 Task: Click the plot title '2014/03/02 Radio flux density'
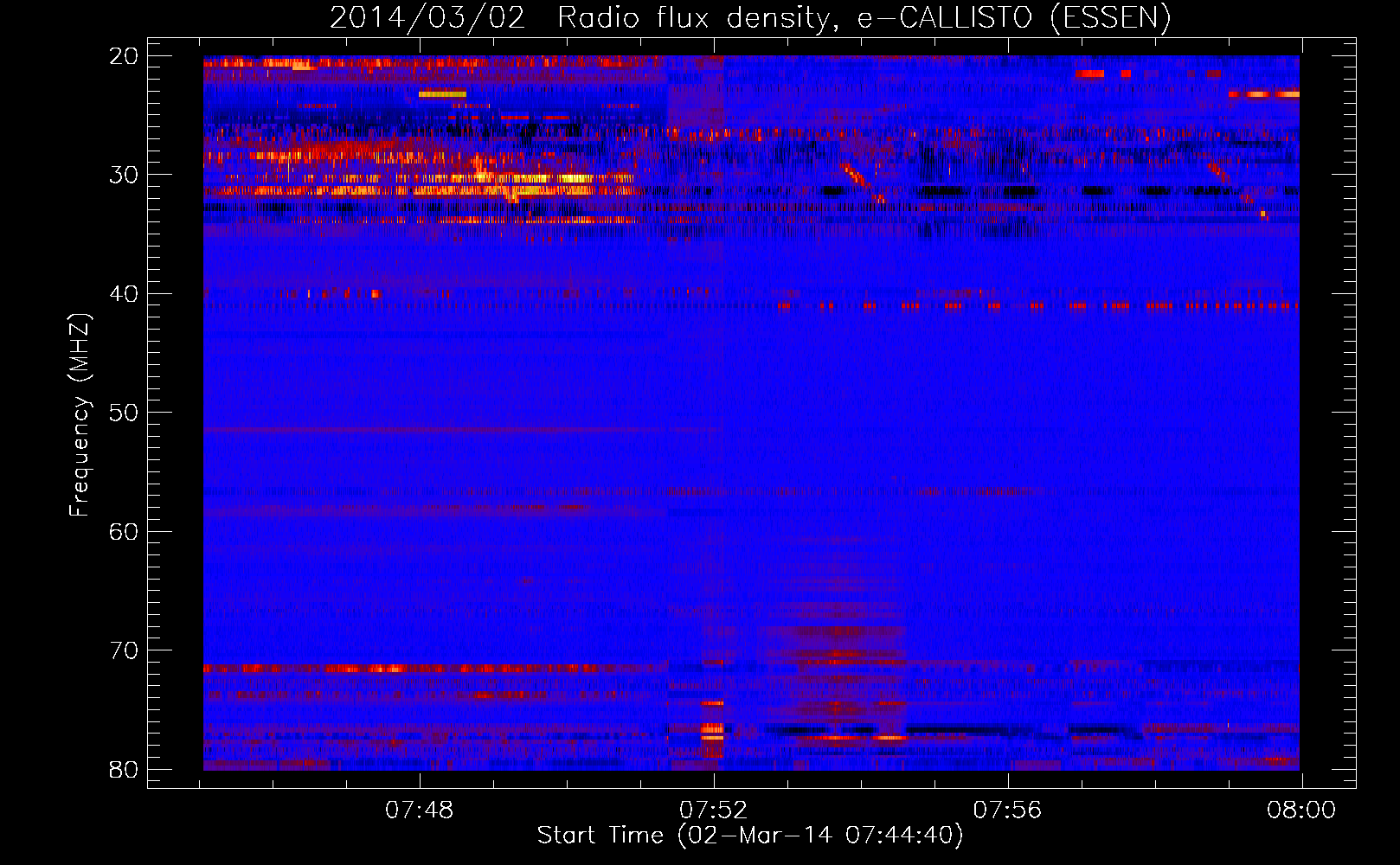pyautogui.click(x=750, y=17)
